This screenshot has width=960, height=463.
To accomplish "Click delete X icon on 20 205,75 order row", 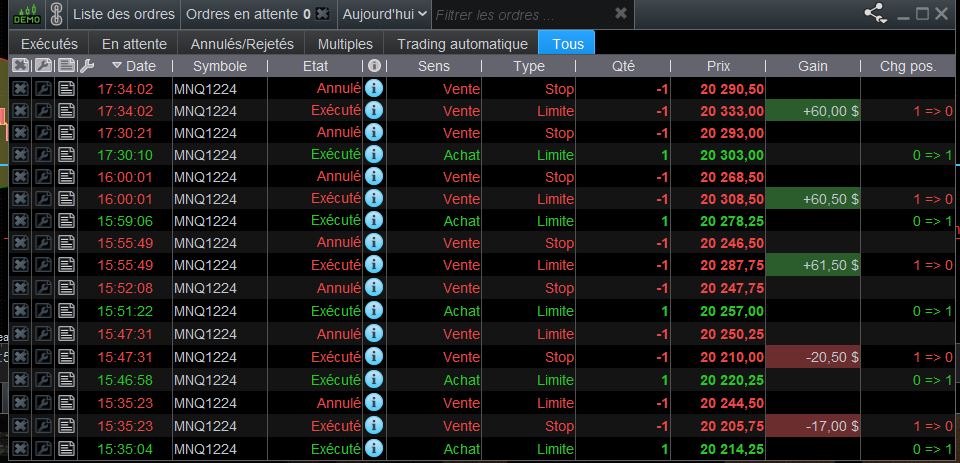I will pyautogui.click(x=20, y=426).
